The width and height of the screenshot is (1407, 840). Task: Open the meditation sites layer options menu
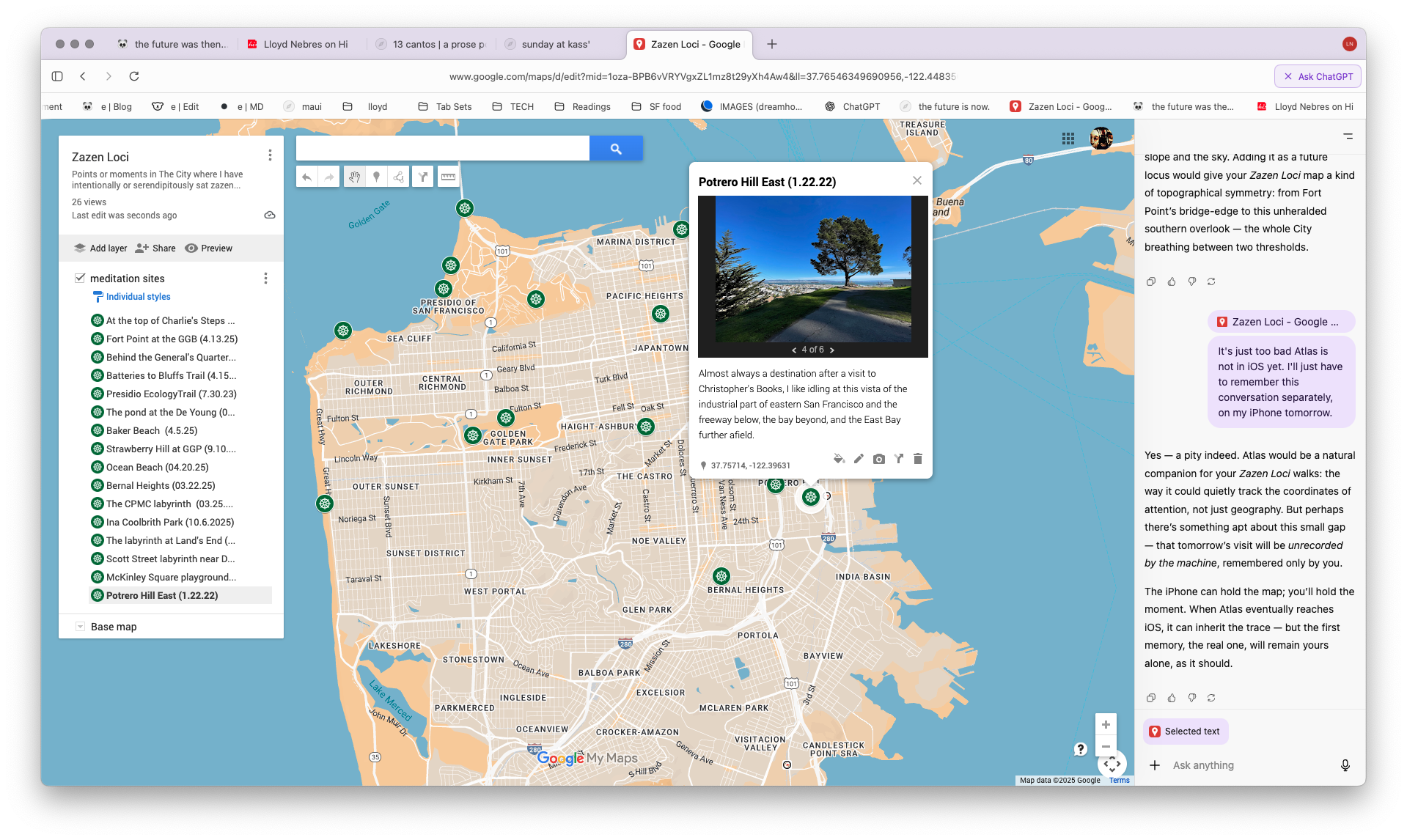(265, 279)
